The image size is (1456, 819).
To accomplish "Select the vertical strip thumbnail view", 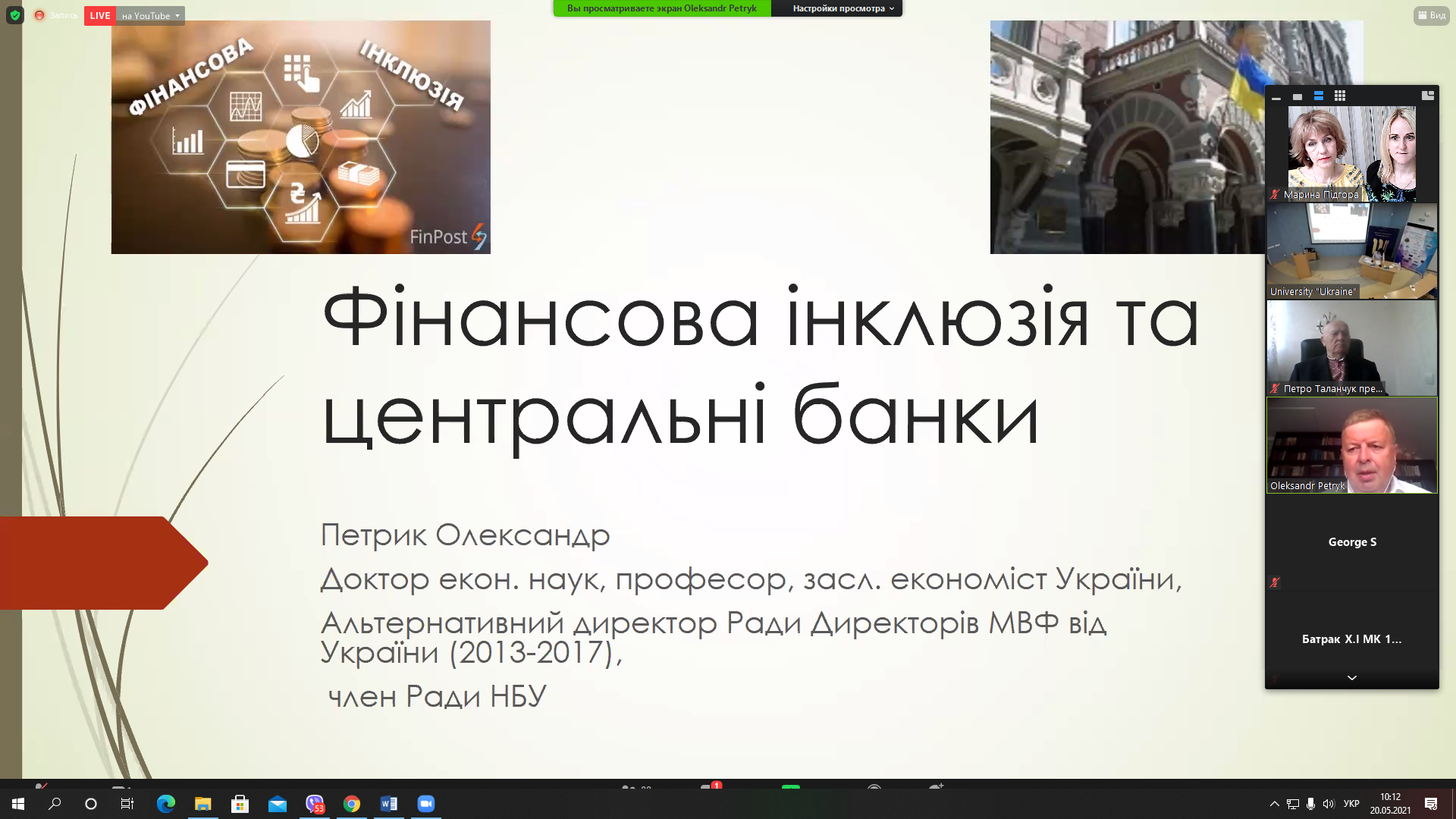I will click(1319, 96).
